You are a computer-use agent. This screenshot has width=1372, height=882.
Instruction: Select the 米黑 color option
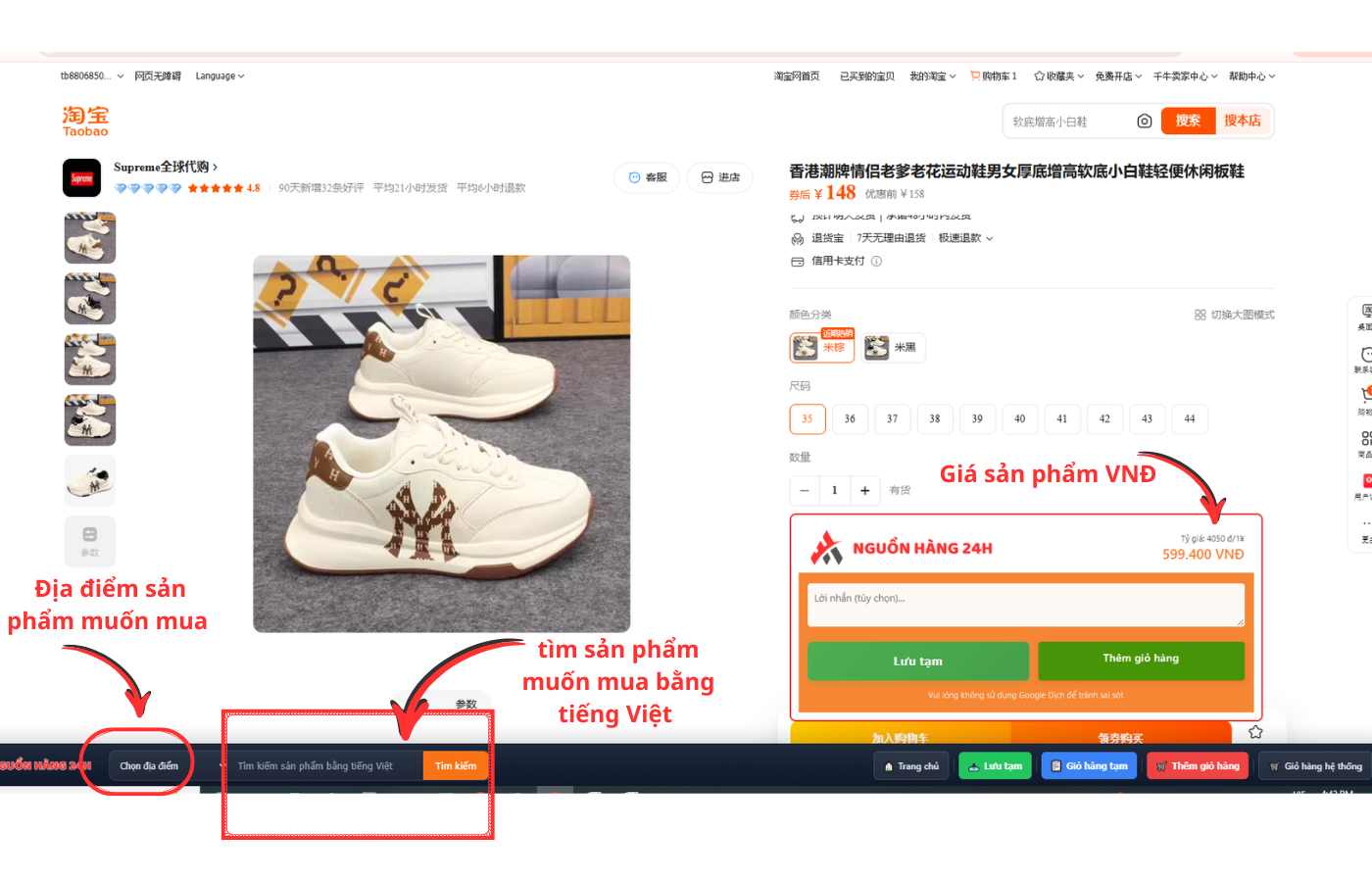click(x=894, y=347)
